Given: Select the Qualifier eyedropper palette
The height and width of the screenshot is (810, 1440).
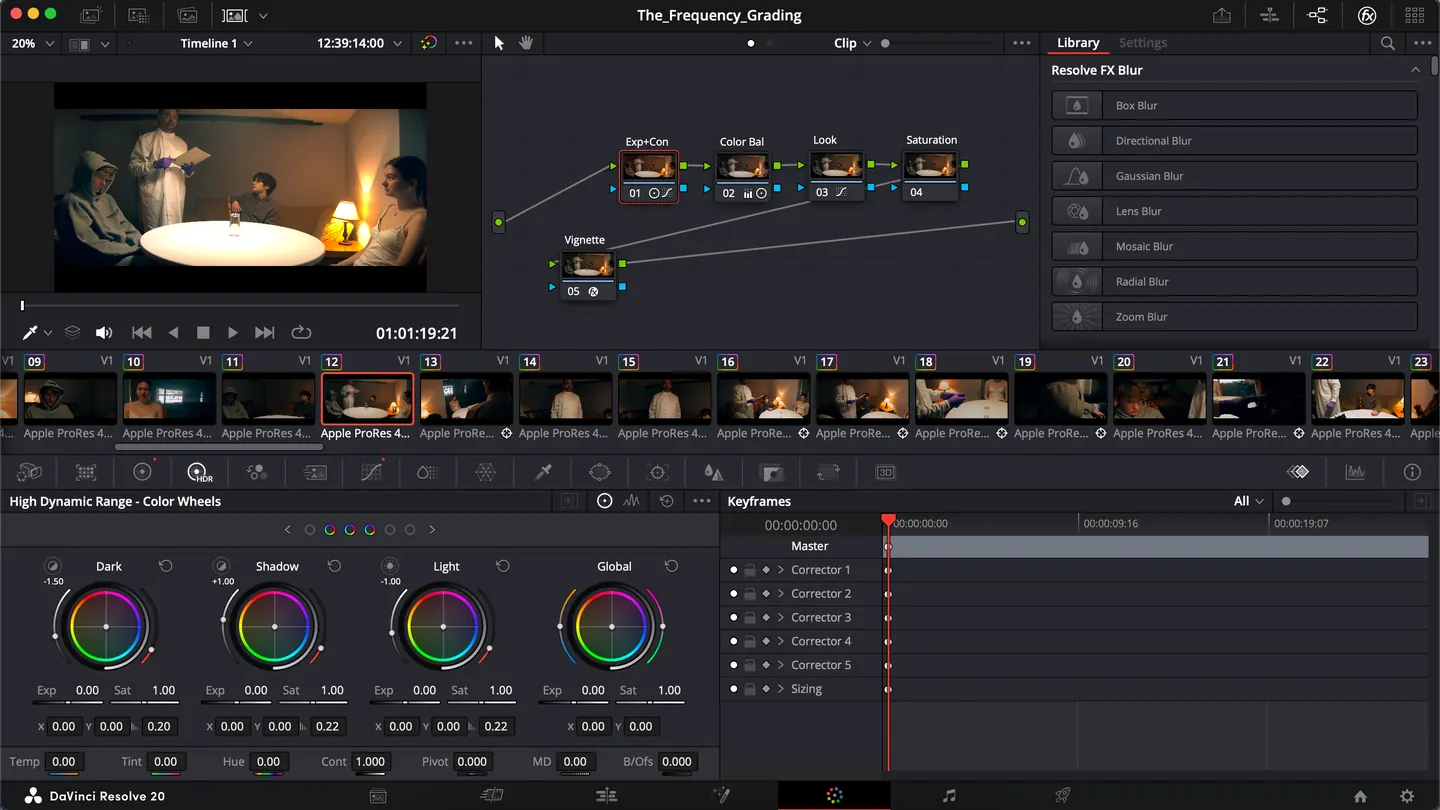Looking at the screenshot, I should [543, 472].
